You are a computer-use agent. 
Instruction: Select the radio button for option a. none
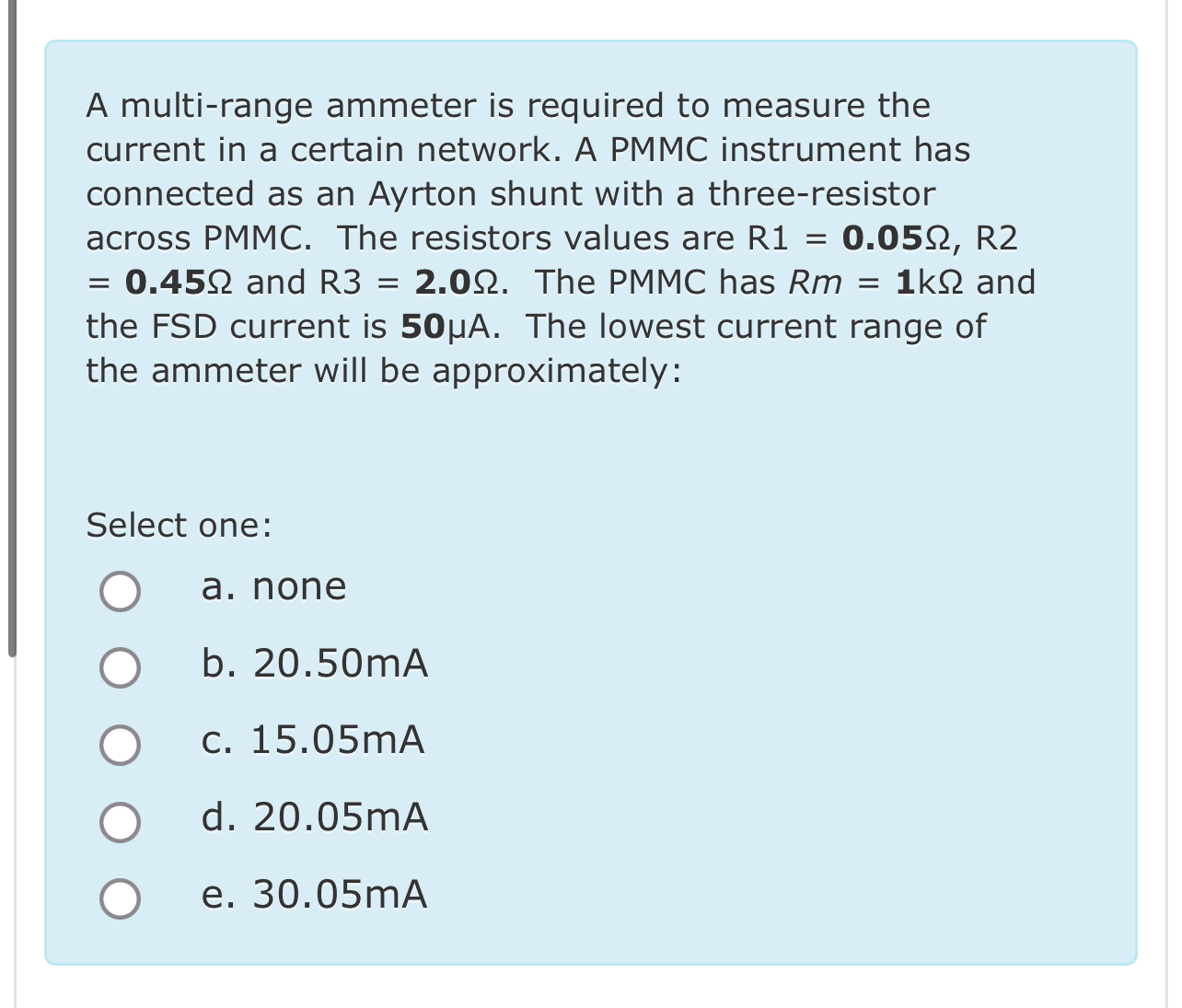click(120, 592)
